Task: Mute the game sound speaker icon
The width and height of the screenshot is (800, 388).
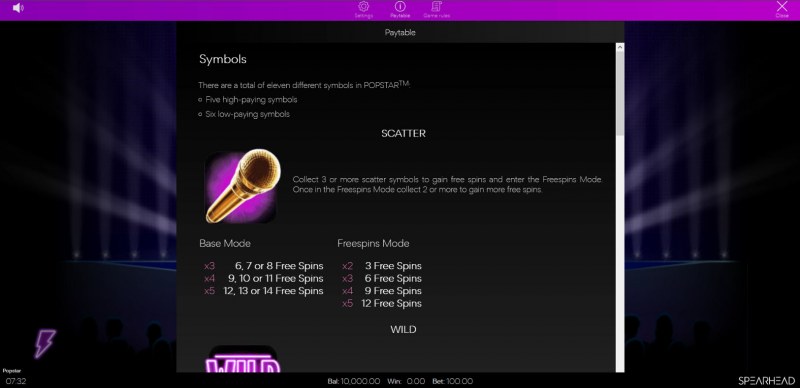Action: click(18, 8)
